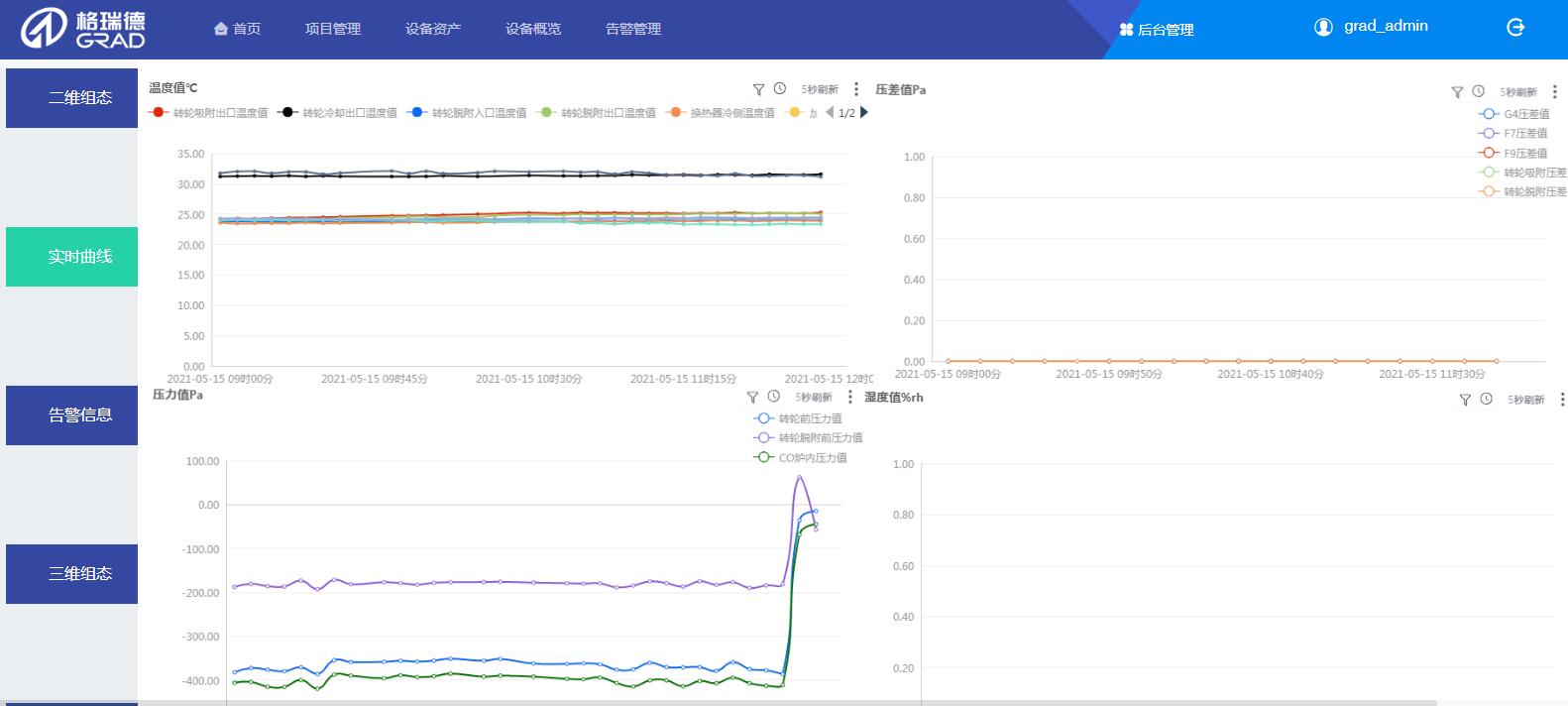This screenshot has width=1568, height=706.
Task: Toggle the G4压差值 legend series
Action: pyautogui.click(x=1514, y=114)
